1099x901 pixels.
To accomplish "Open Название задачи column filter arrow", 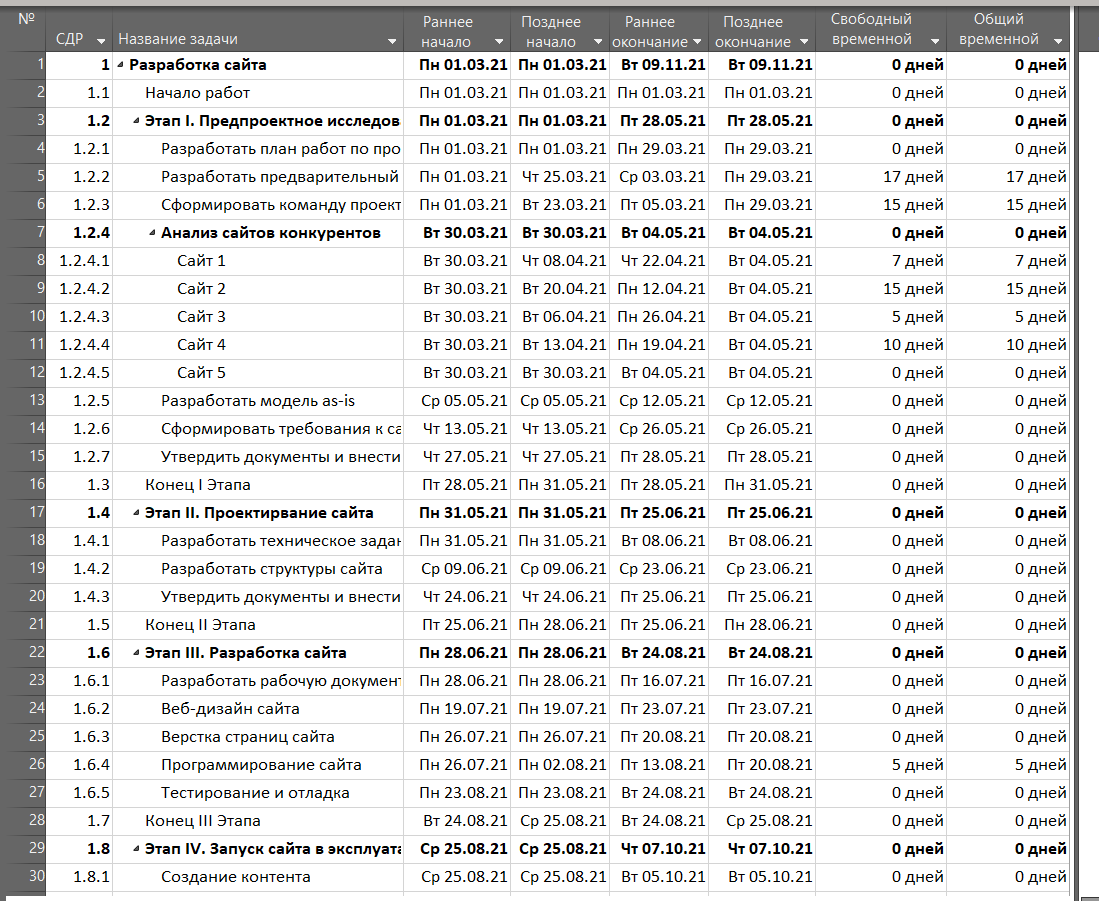I will coord(392,41).
